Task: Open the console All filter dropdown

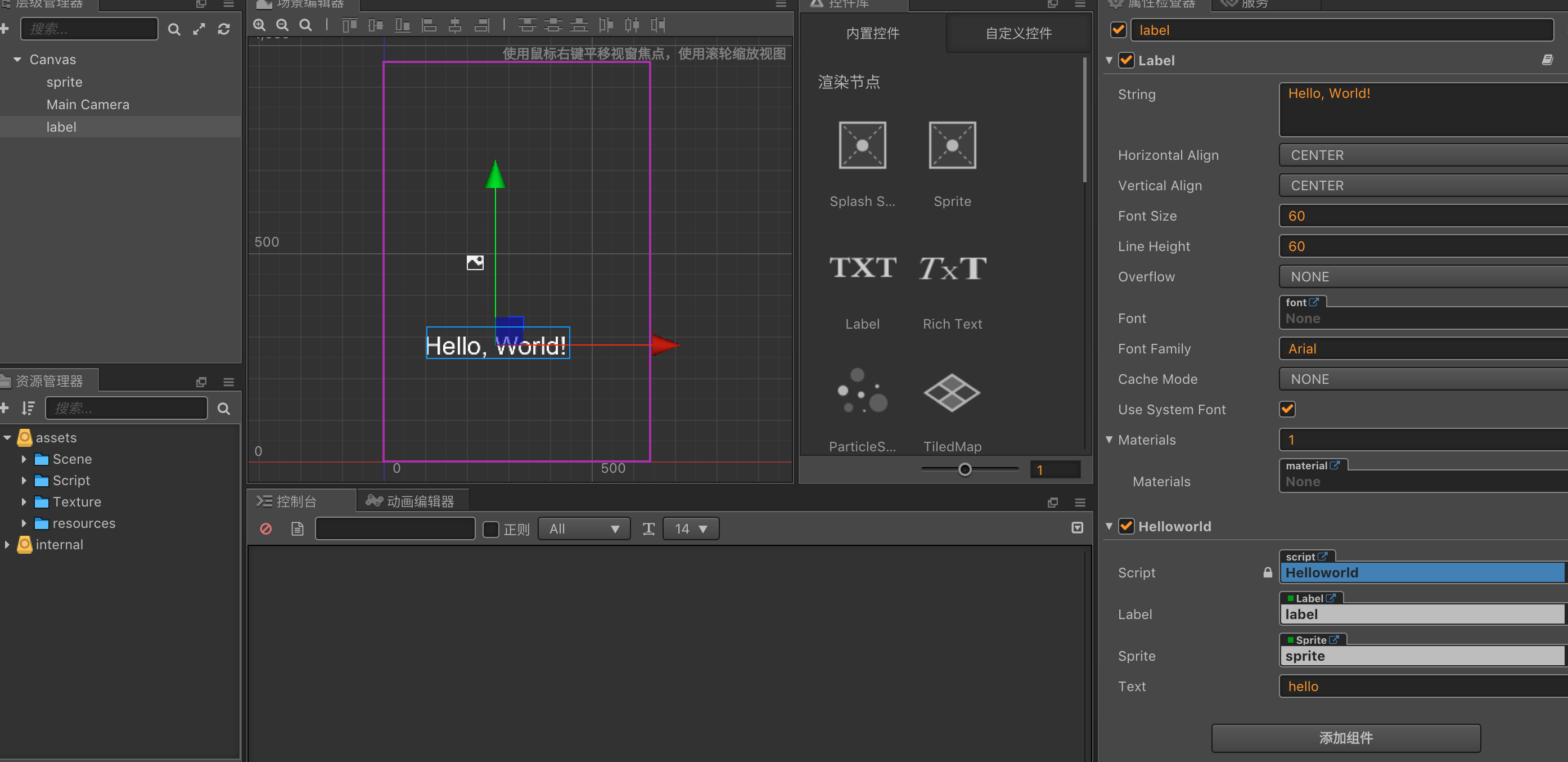Action: (583, 528)
